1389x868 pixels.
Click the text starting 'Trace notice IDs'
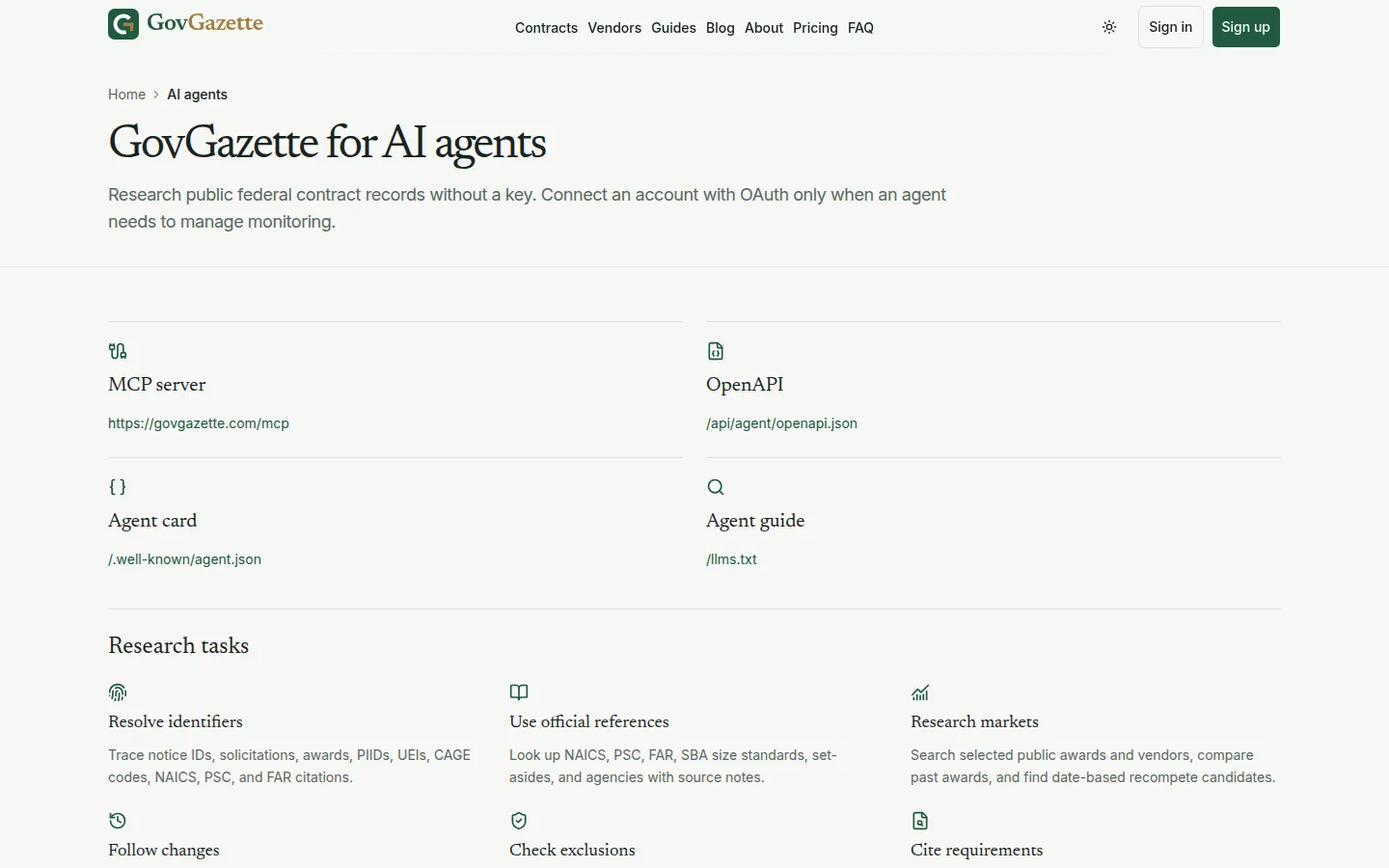[289, 766]
